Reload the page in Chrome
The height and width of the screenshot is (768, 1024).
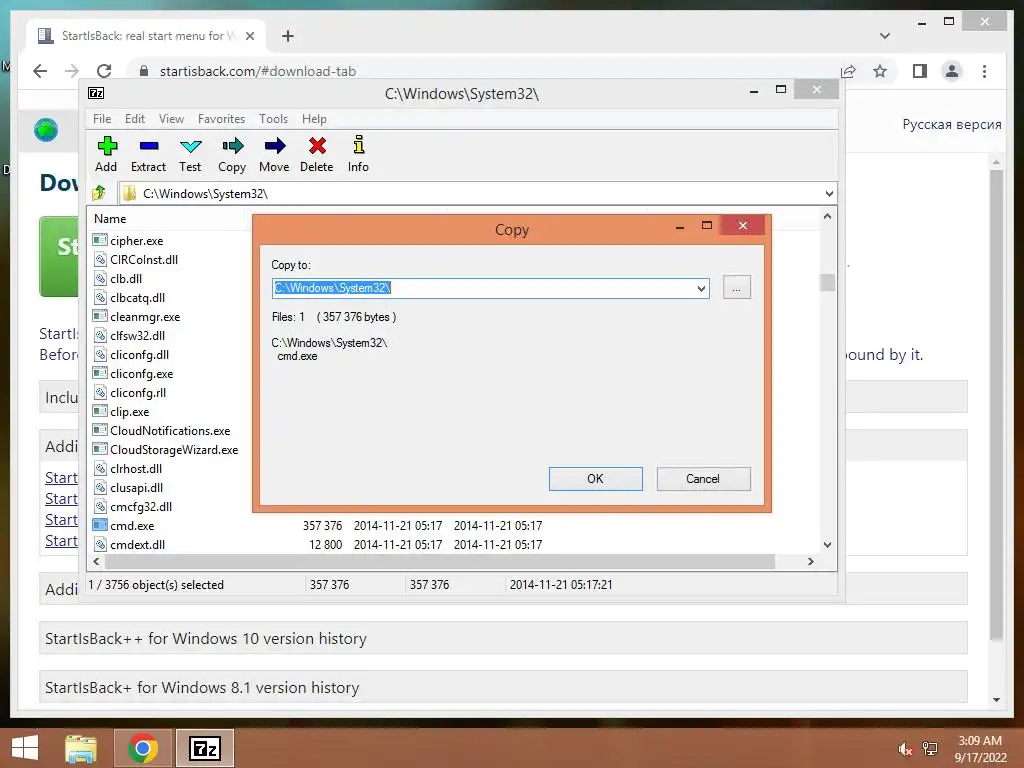coord(104,71)
